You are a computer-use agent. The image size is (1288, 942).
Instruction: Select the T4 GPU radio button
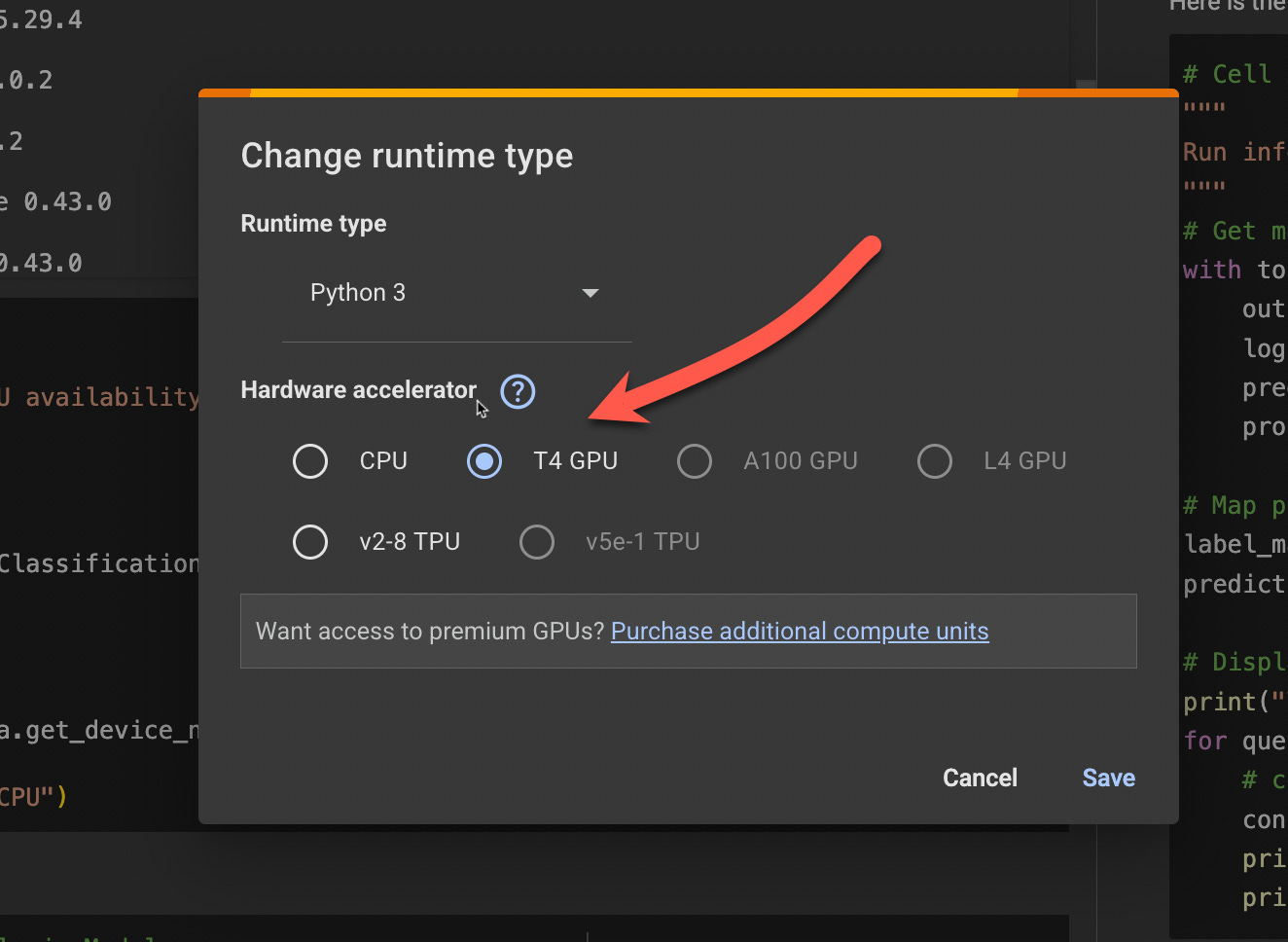[484, 461]
